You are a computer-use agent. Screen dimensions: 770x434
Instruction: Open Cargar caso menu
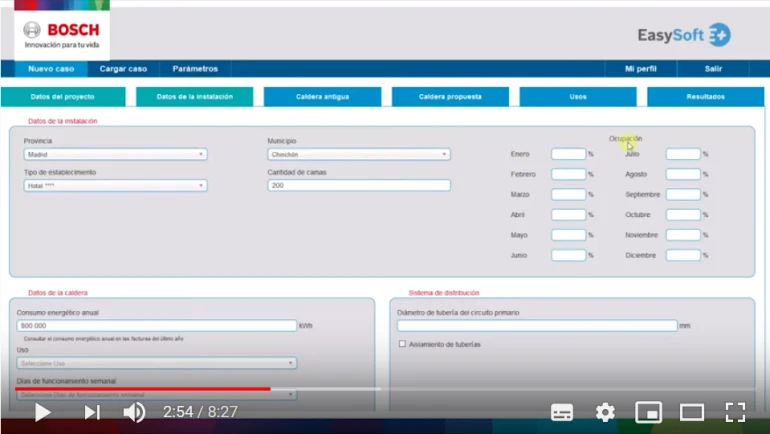123,69
